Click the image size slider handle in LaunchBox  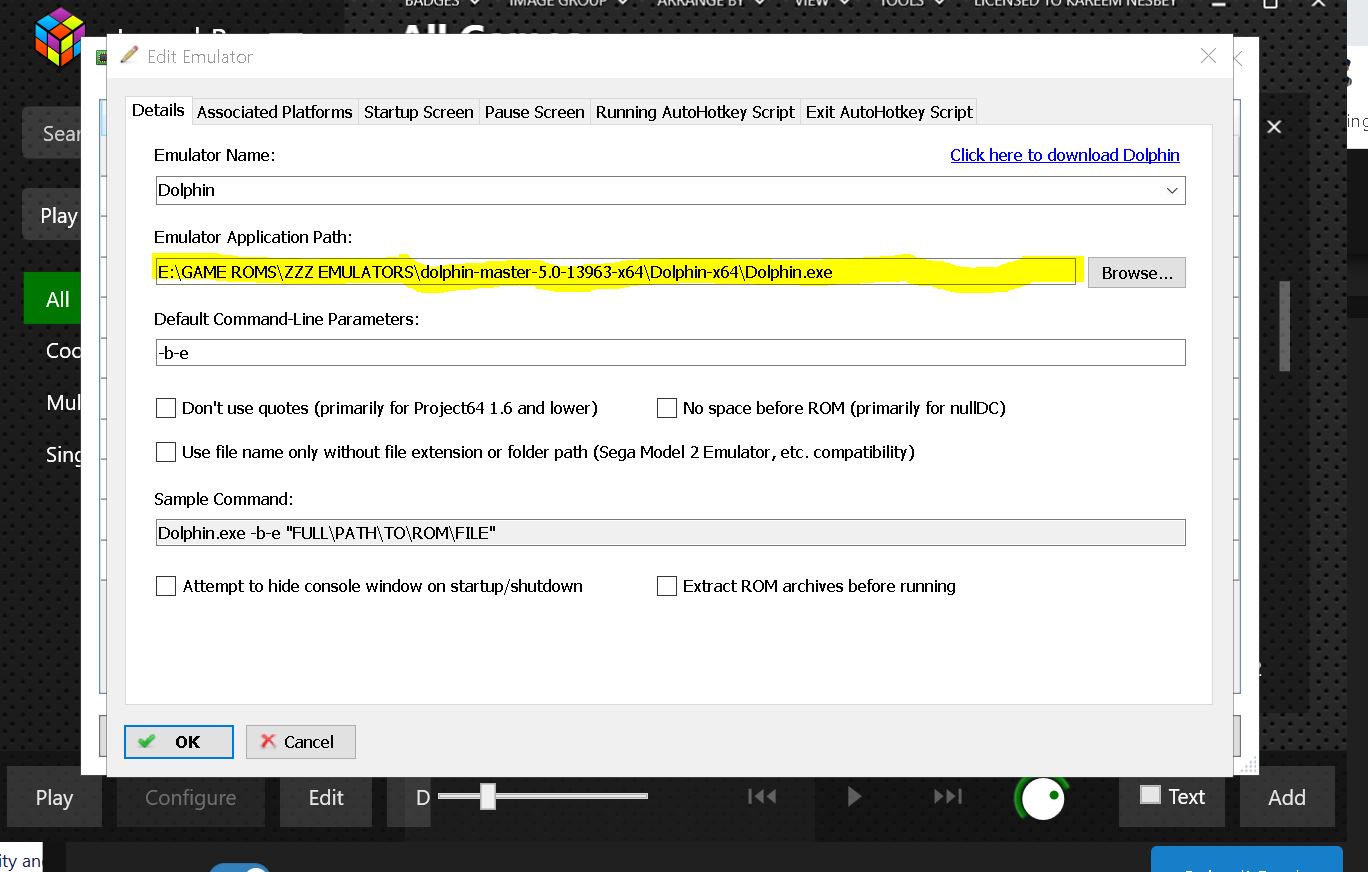487,796
